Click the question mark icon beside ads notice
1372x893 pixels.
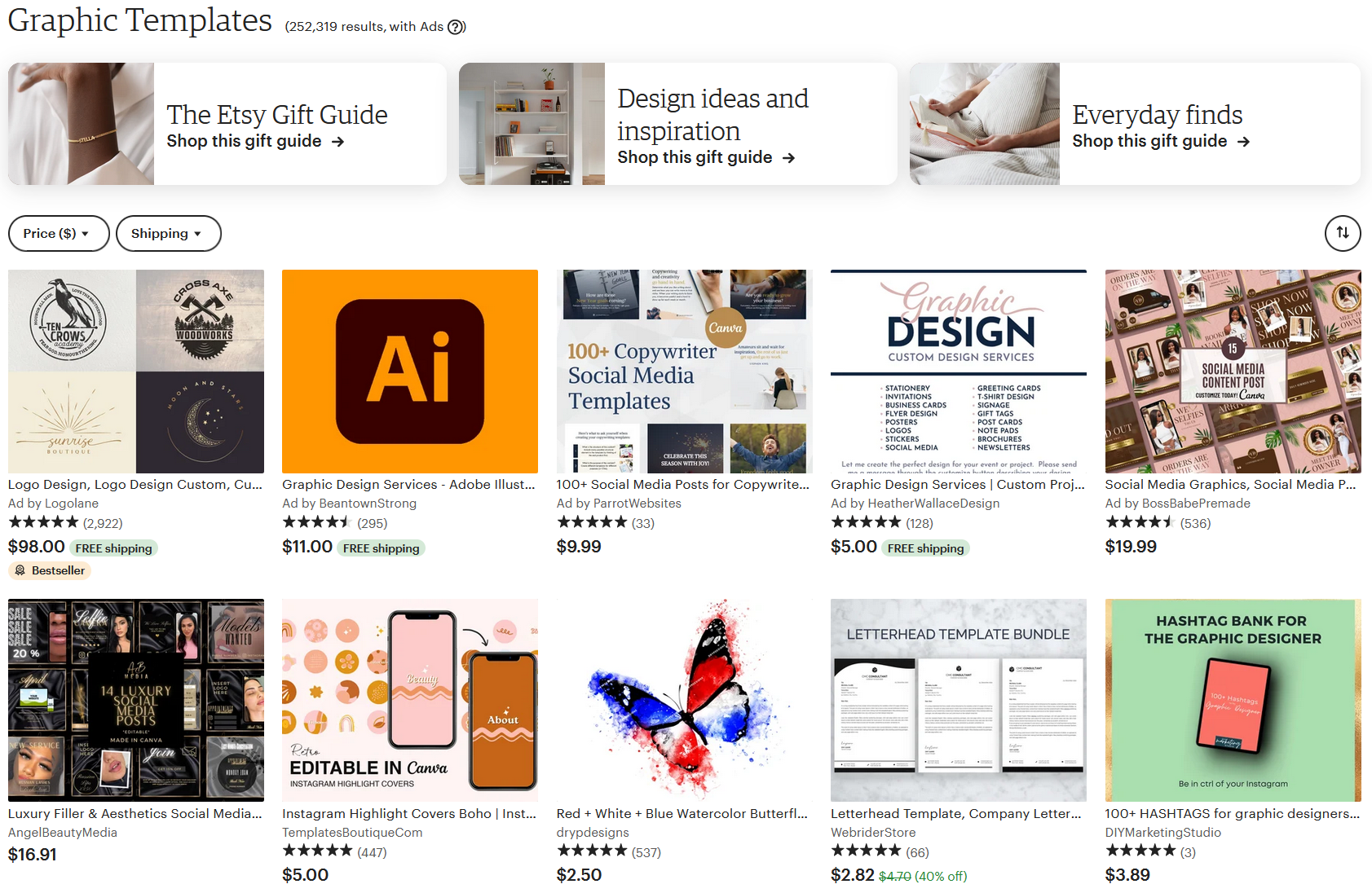click(456, 27)
